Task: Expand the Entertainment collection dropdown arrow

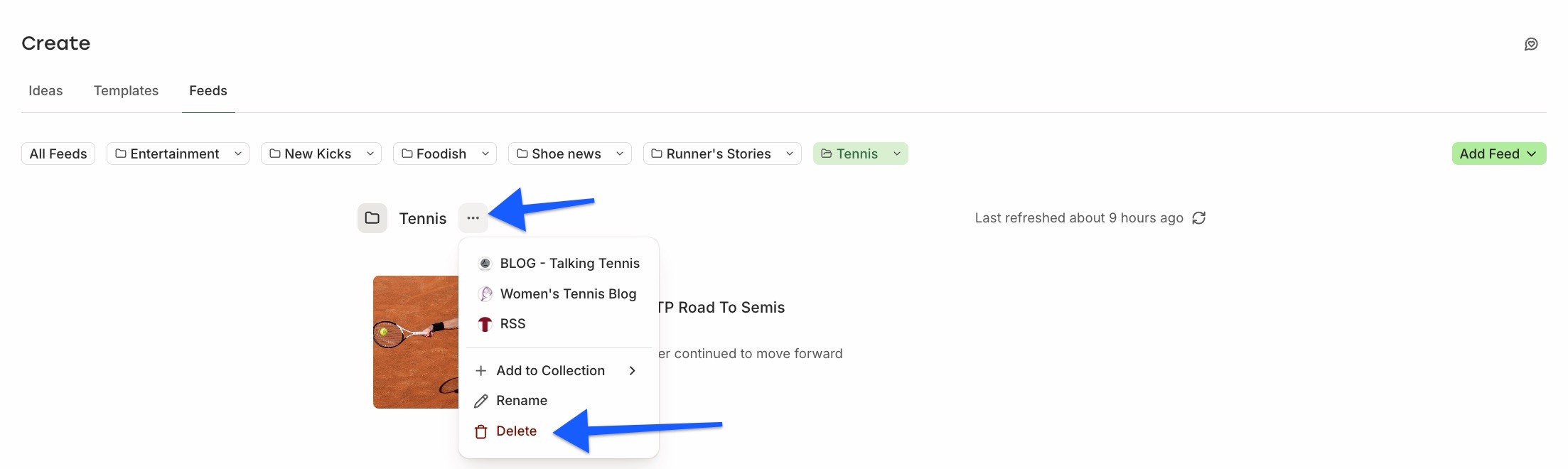Action: 238,153
